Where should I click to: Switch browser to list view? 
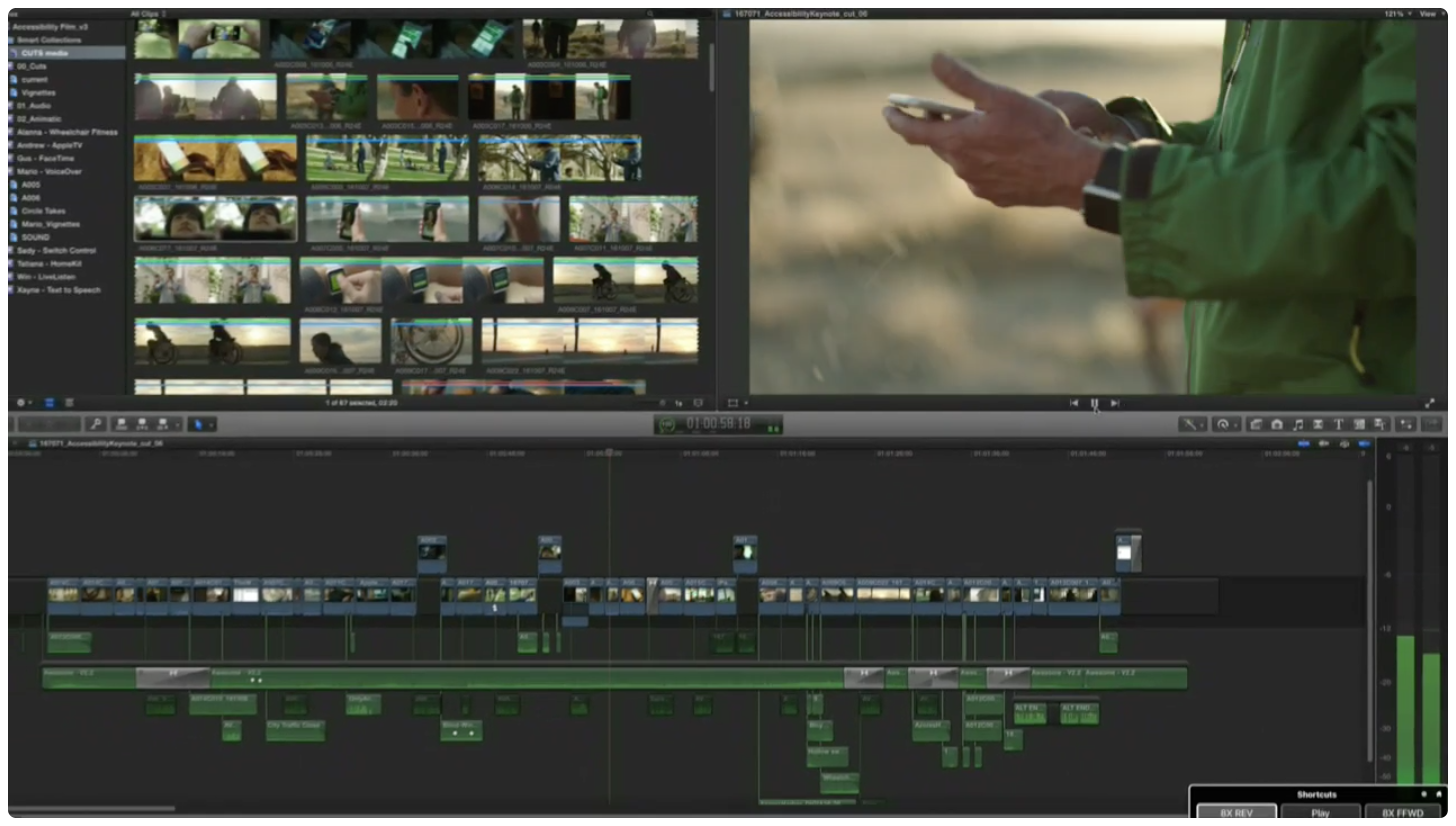69,403
